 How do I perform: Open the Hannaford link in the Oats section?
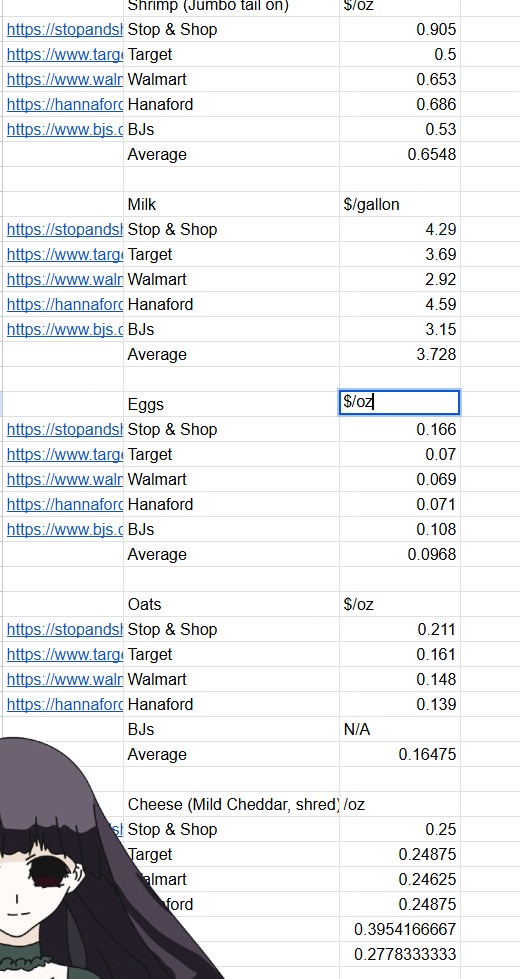pyautogui.click(x=65, y=704)
